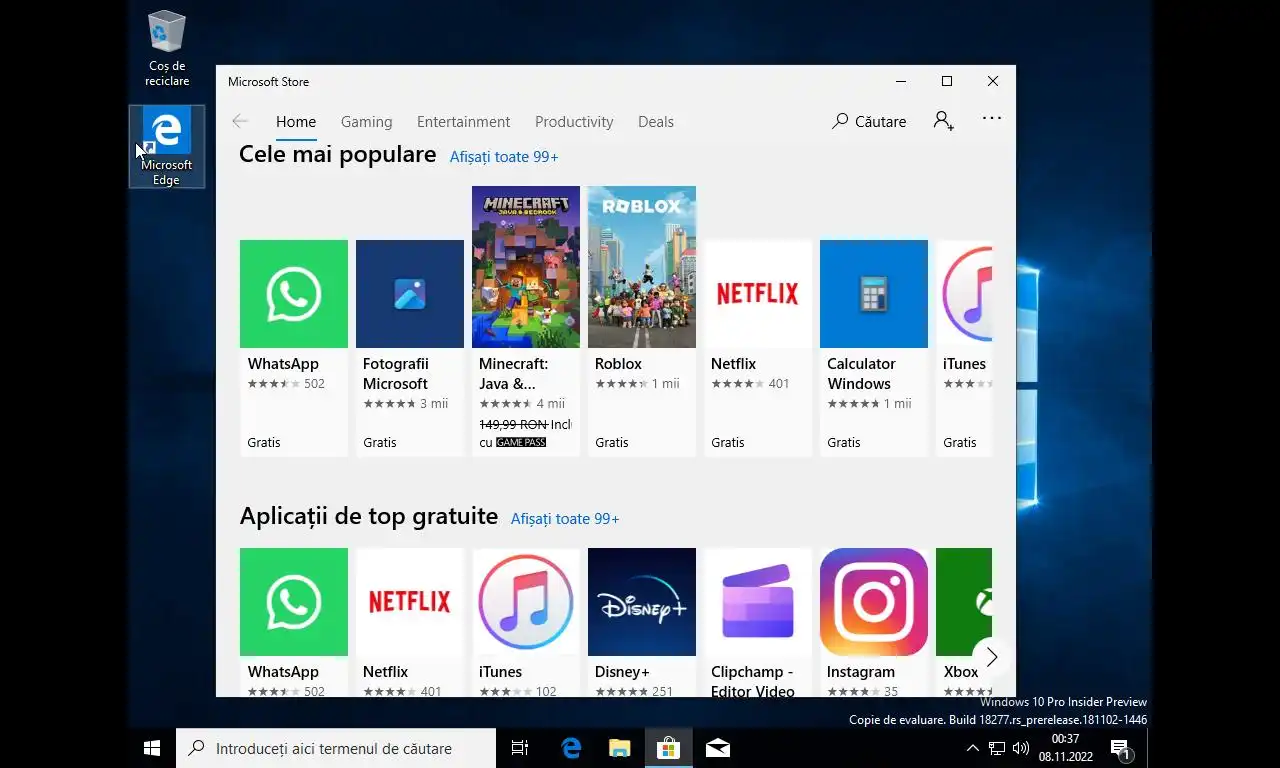Go back with the Store back arrow
Viewport: 1280px width, 768px height.
[240, 121]
